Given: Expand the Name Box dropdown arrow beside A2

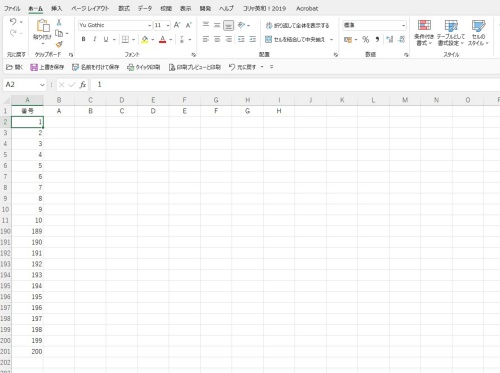Looking at the screenshot, I should click(42, 85).
